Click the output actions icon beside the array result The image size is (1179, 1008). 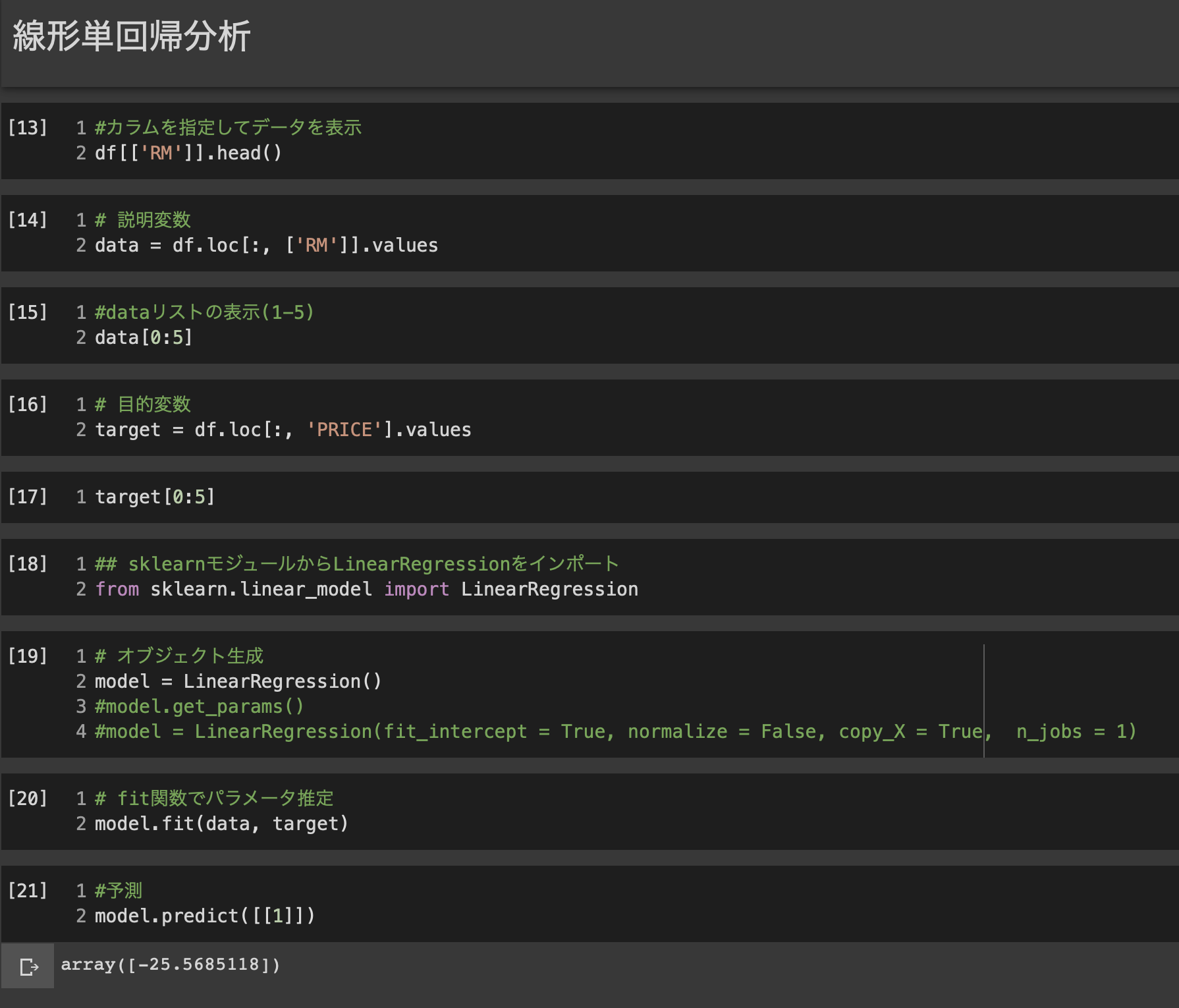(28, 966)
